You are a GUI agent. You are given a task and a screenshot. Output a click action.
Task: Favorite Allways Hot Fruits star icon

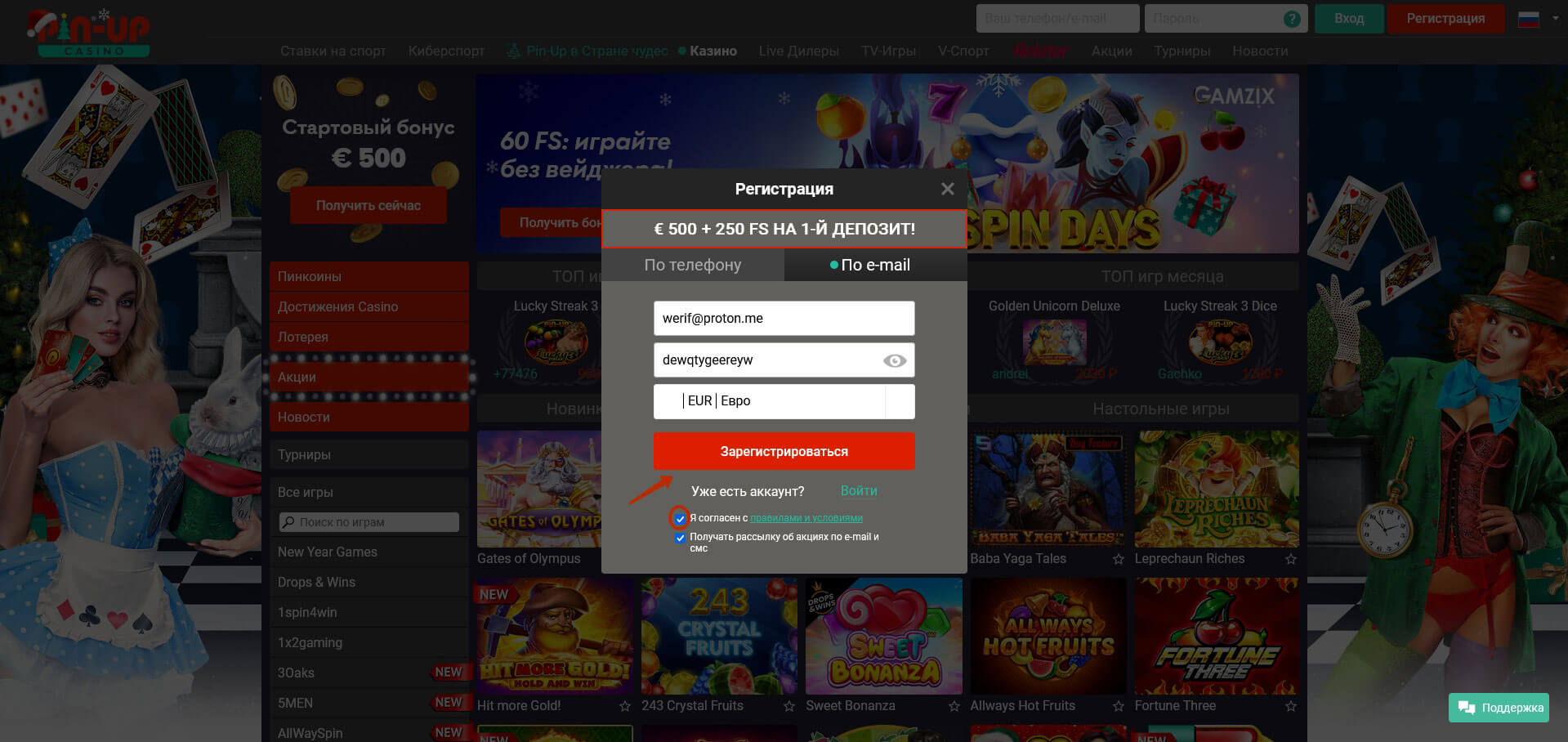tap(1118, 706)
